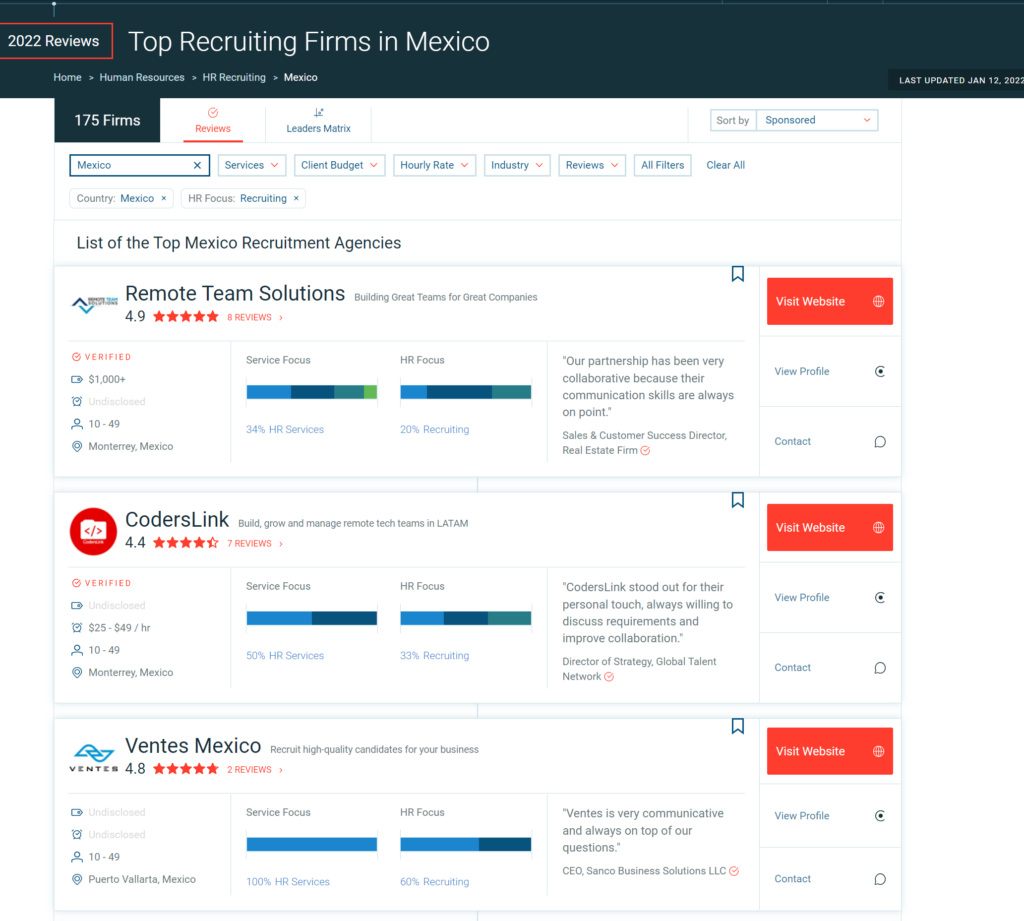Visit the Remote Team Solutions website
The image size is (1024, 921).
(829, 301)
